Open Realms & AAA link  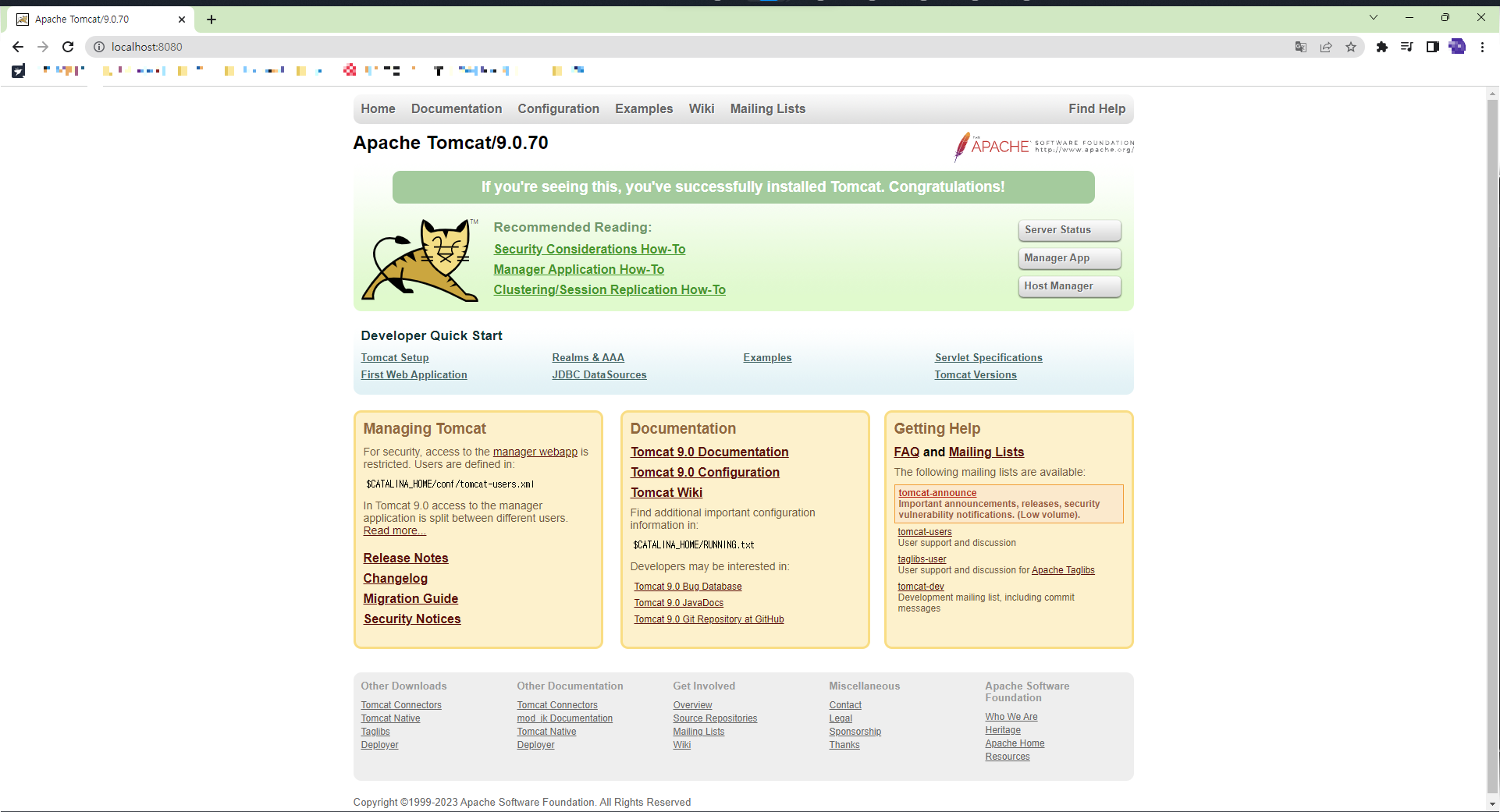coord(588,357)
